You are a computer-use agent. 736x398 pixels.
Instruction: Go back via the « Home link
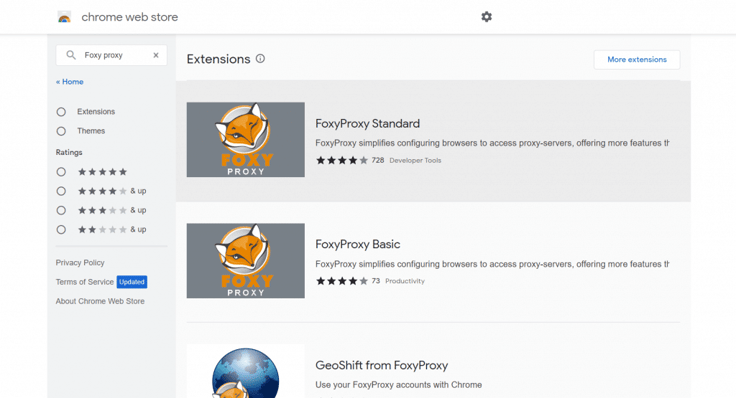[69, 82]
